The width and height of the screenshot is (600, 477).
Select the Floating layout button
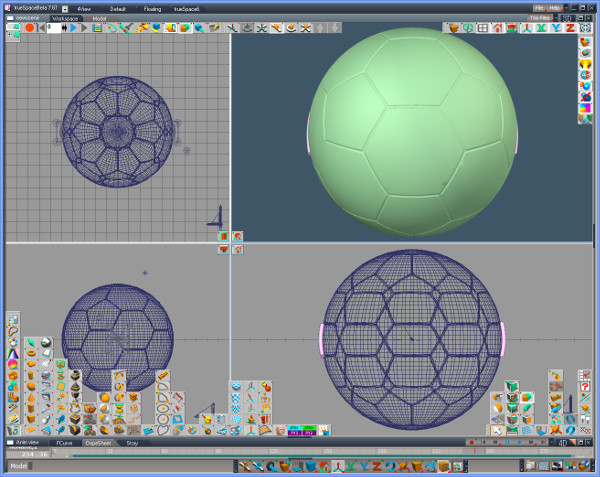coord(152,8)
